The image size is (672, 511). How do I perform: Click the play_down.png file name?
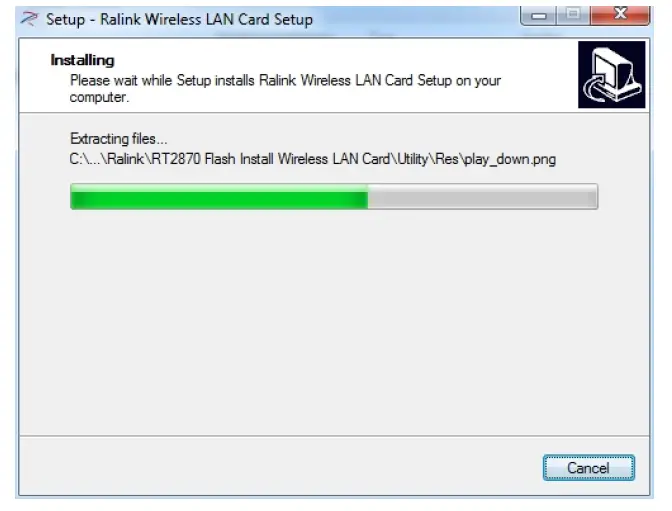point(510,159)
